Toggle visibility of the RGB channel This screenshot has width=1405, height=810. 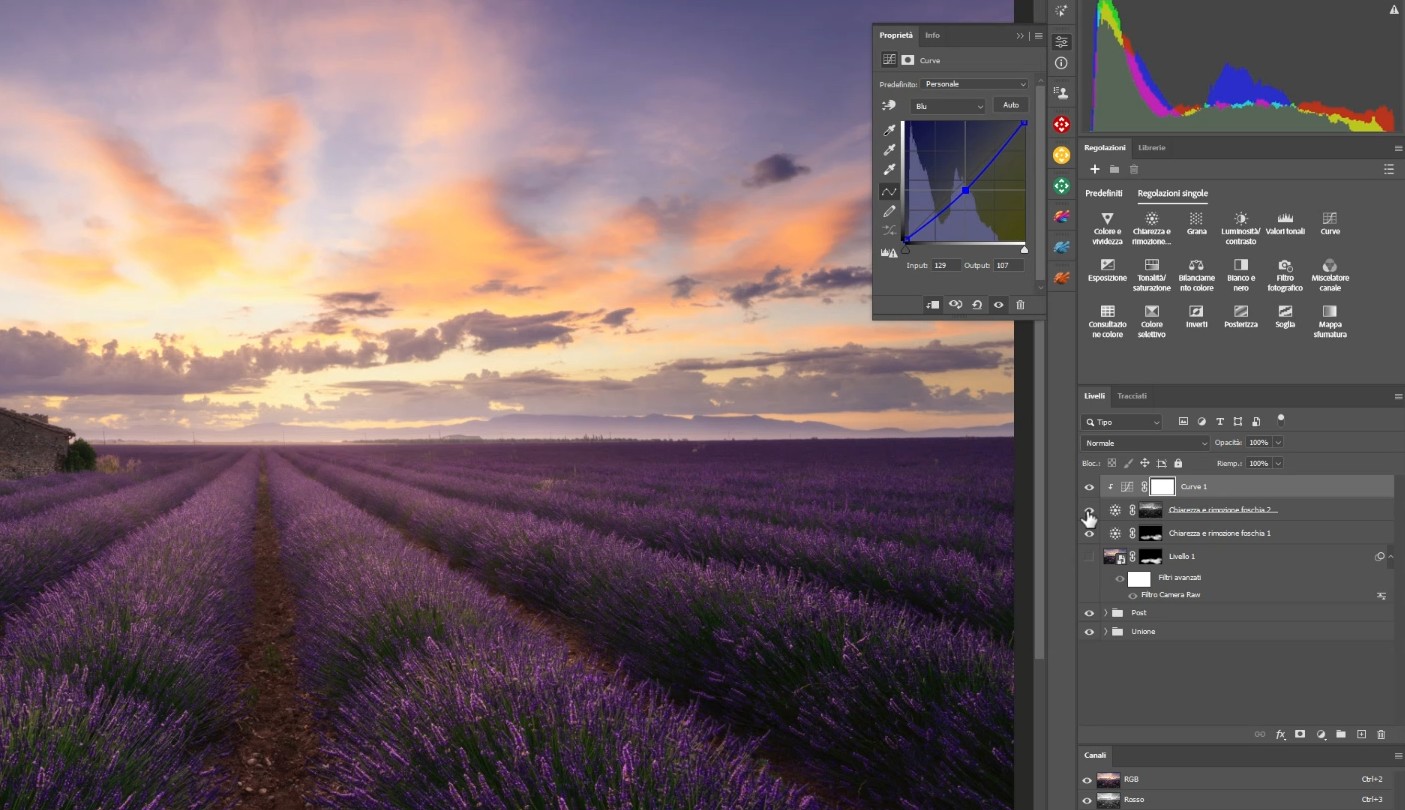pos(1087,780)
